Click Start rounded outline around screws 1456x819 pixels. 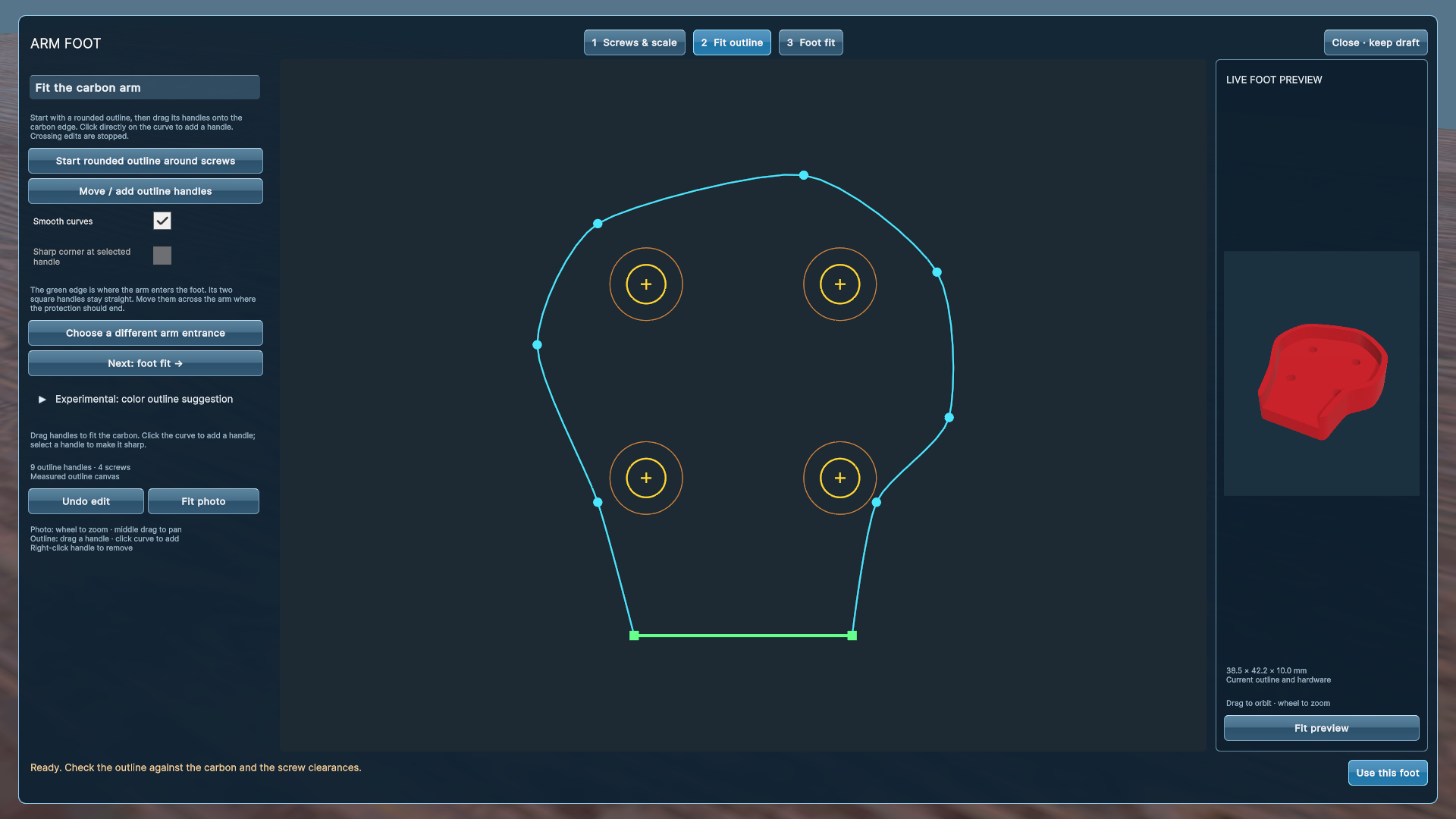146,161
